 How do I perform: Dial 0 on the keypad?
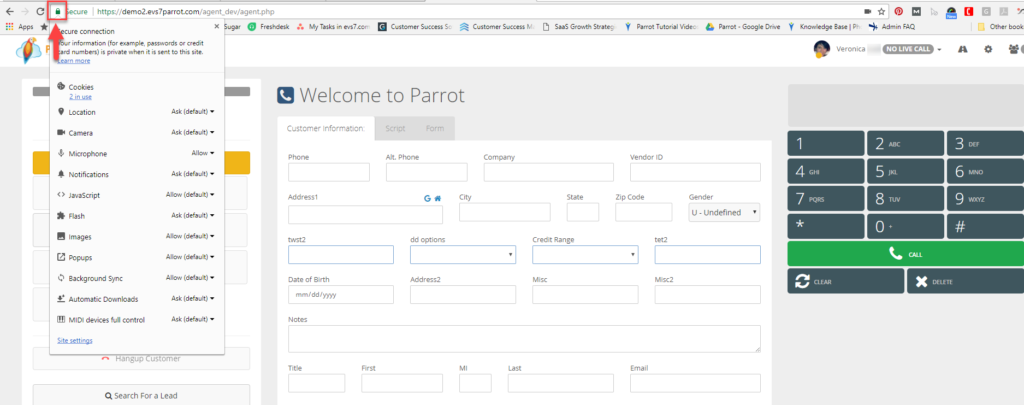tap(905, 227)
